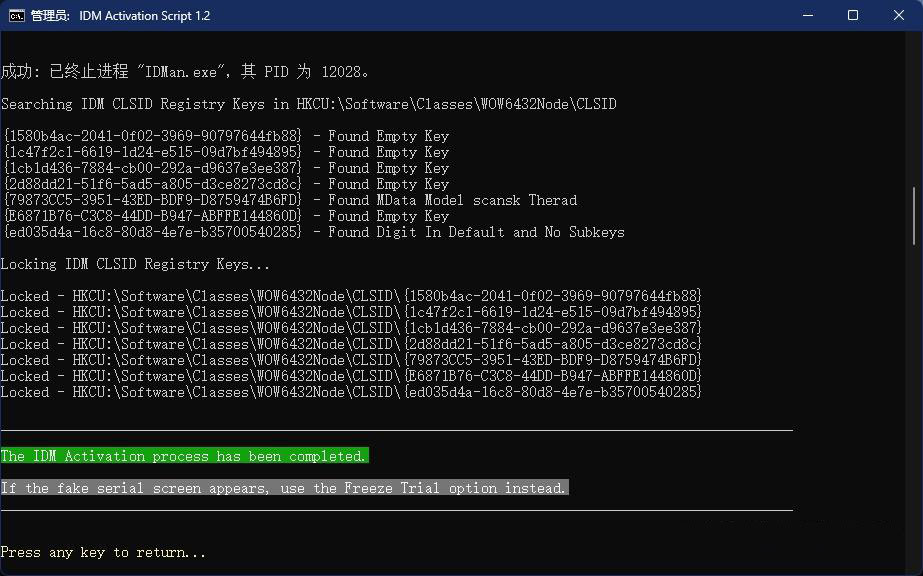The image size is (923, 576).
Task: Click the scrollbar up arrow
Action: point(914,40)
